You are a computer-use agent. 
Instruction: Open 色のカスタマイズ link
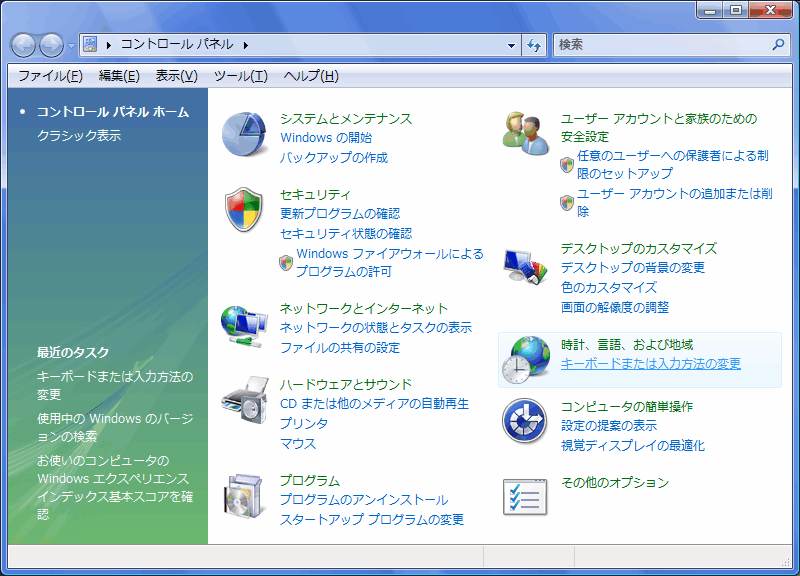(609, 287)
